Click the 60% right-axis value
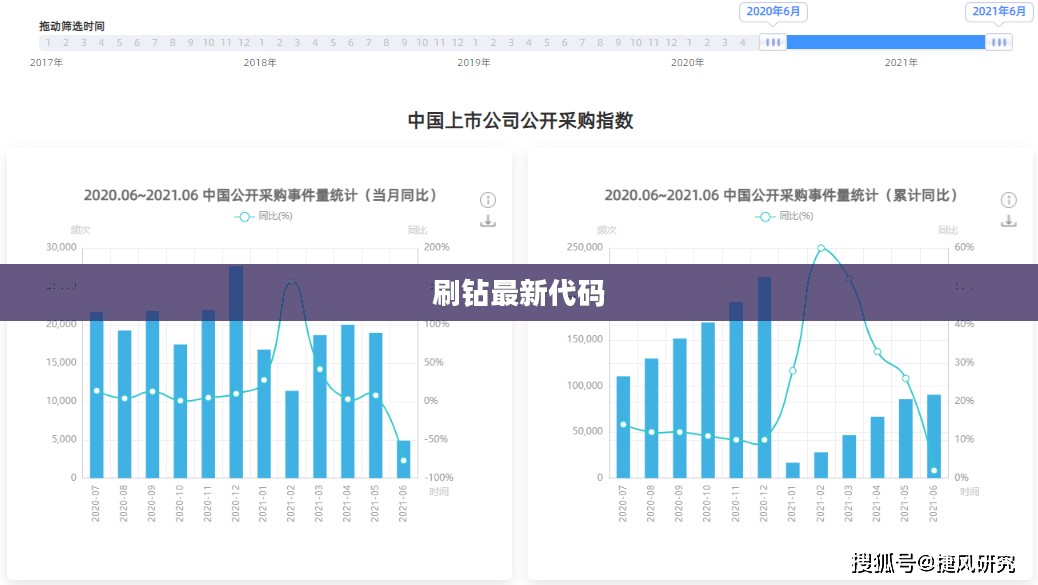 (x=964, y=247)
